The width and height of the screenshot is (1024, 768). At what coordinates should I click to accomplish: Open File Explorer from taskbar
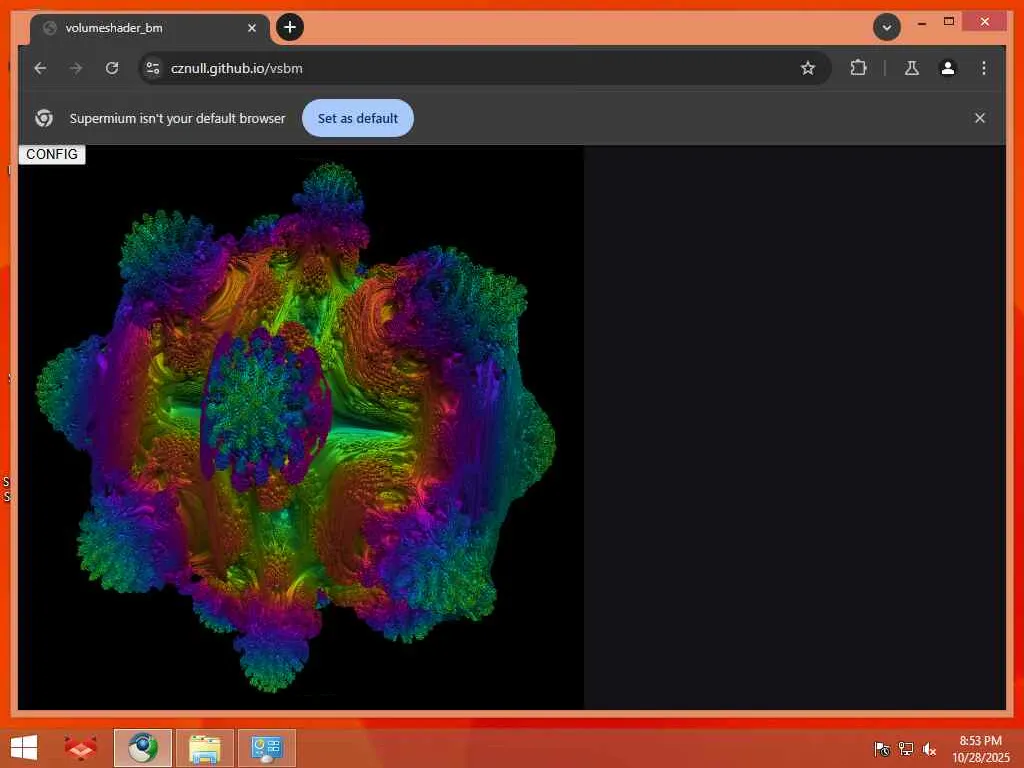click(204, 748)
